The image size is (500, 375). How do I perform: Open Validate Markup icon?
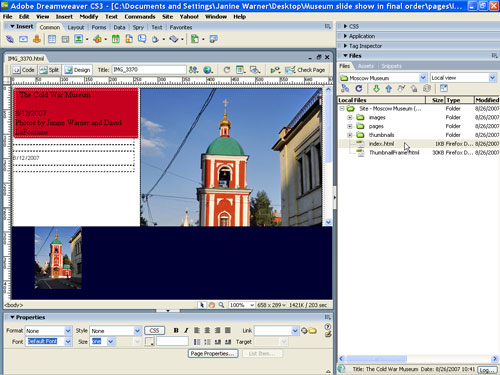click(x=275, y=70)
